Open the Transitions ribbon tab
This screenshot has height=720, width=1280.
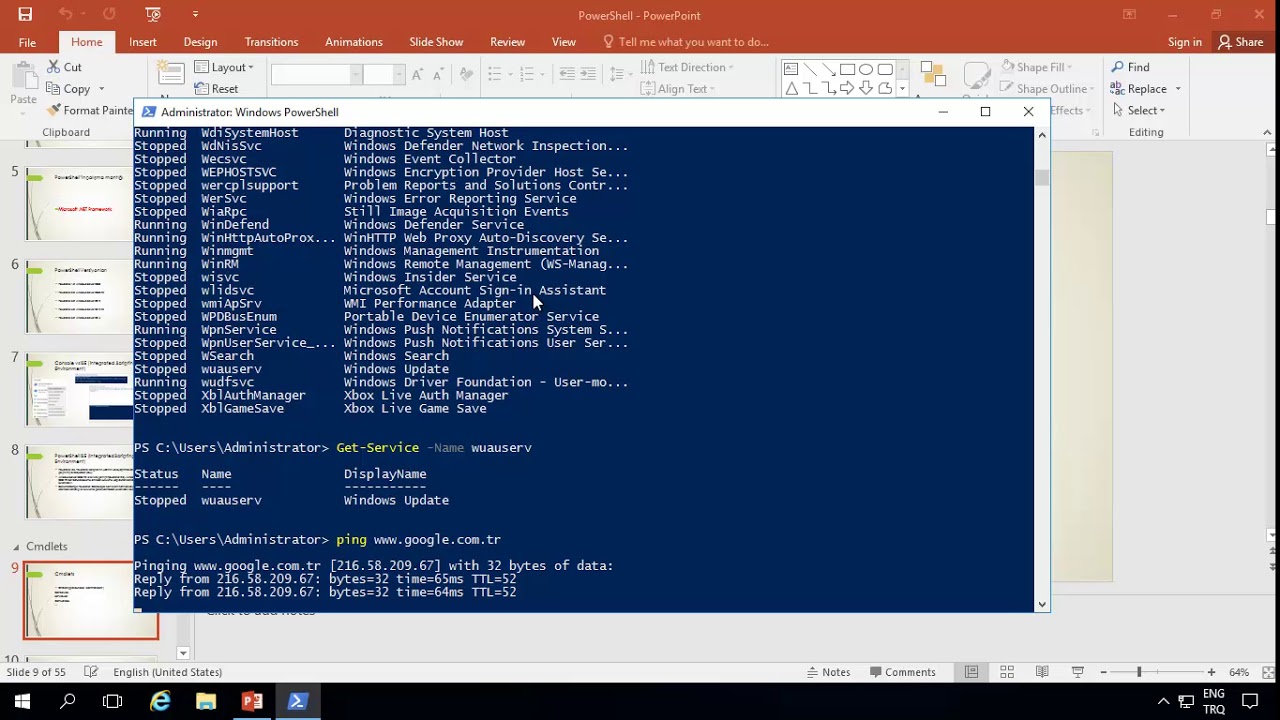coord(271,42)
